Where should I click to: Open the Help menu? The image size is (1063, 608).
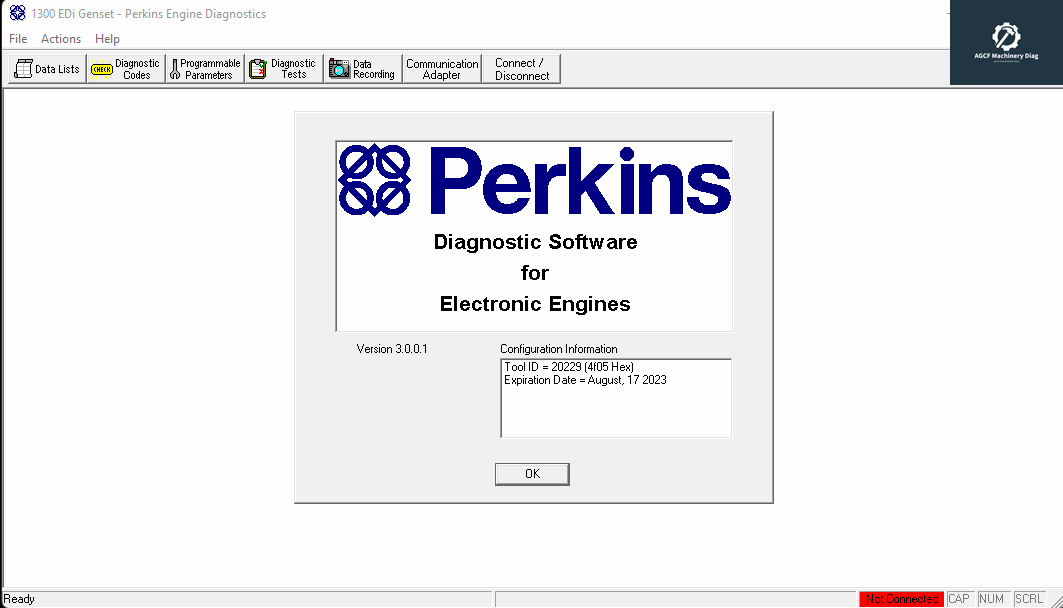tap(107, 39)
